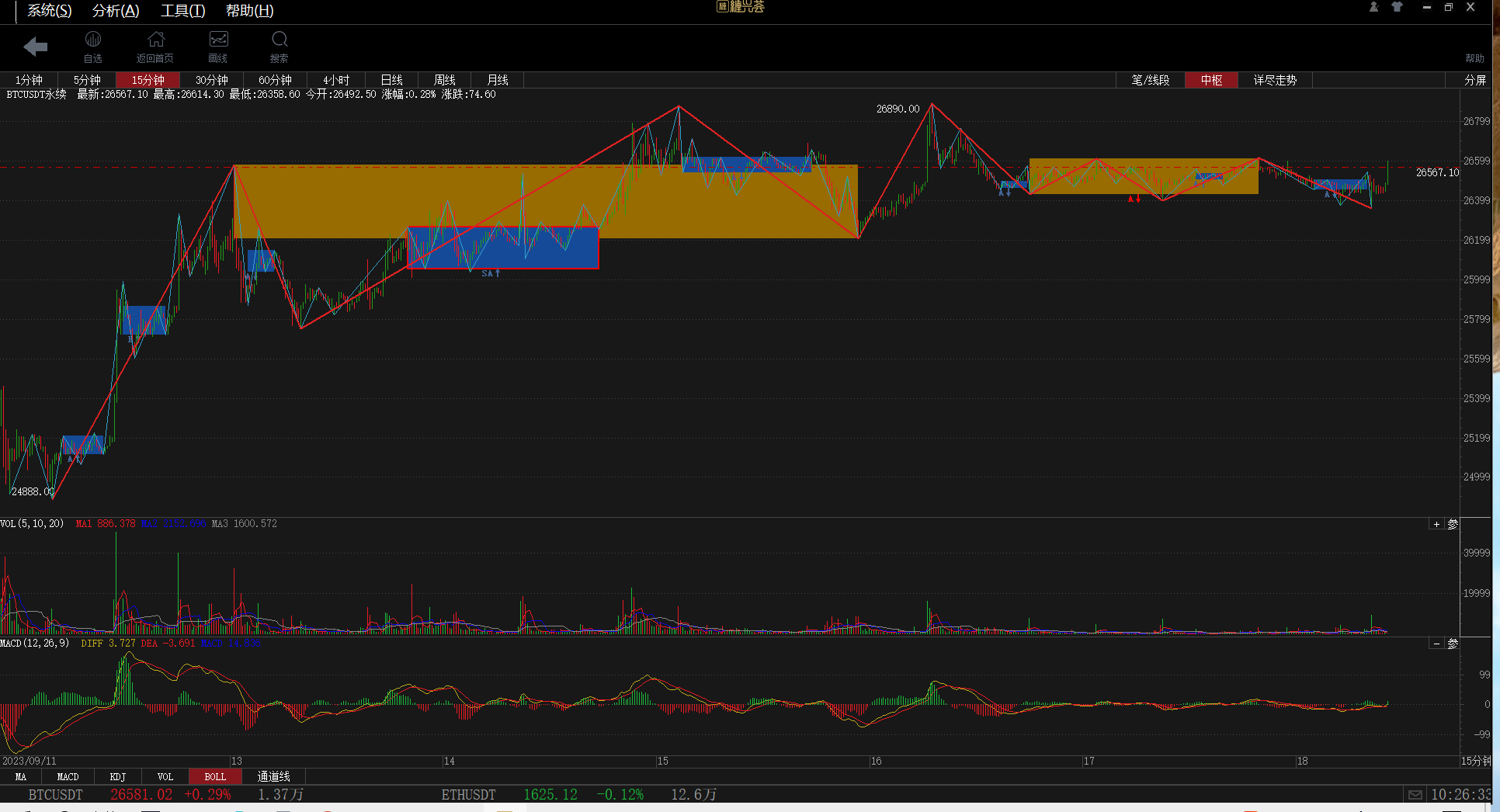Click the BTCUSDT永续 symbol label
The height and width of the screenshot is (812, 1500).
pyautogui.click(x=36, y=94)
